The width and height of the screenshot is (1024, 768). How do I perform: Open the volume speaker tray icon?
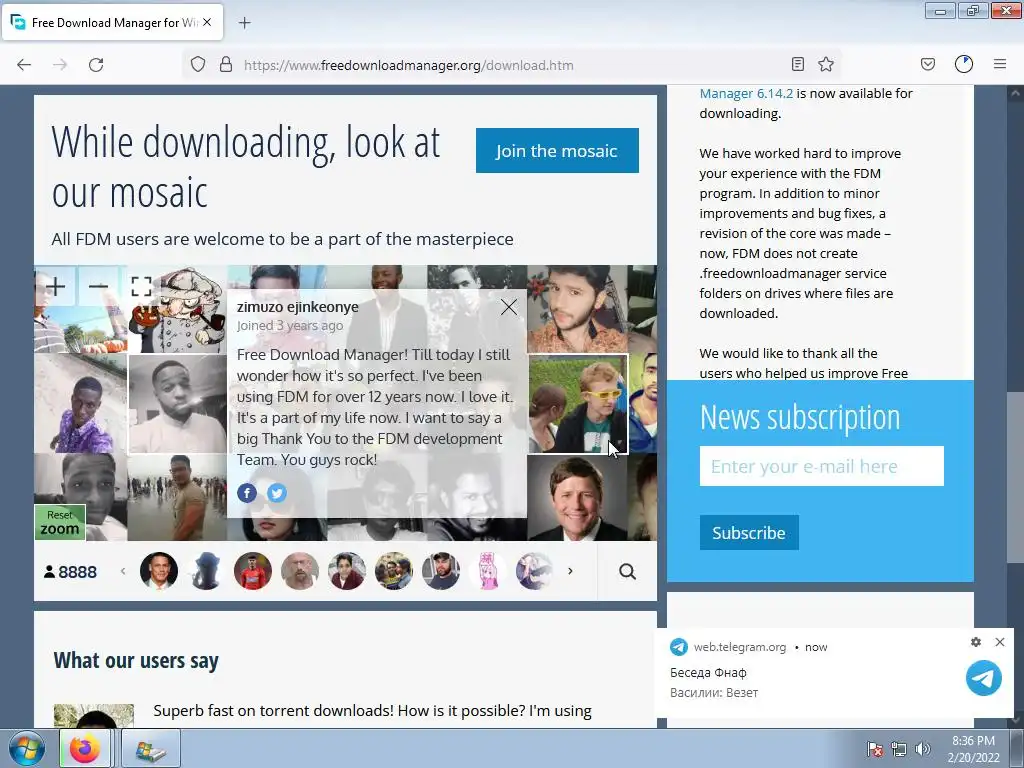923,749
